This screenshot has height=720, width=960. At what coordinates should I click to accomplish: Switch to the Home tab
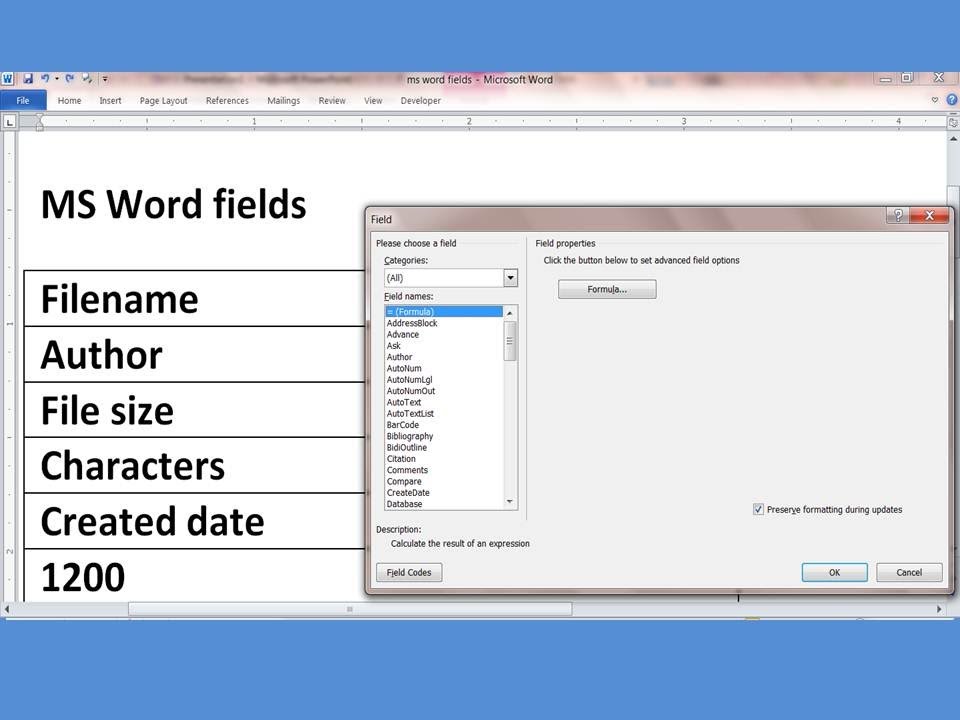tap(69, 100)
